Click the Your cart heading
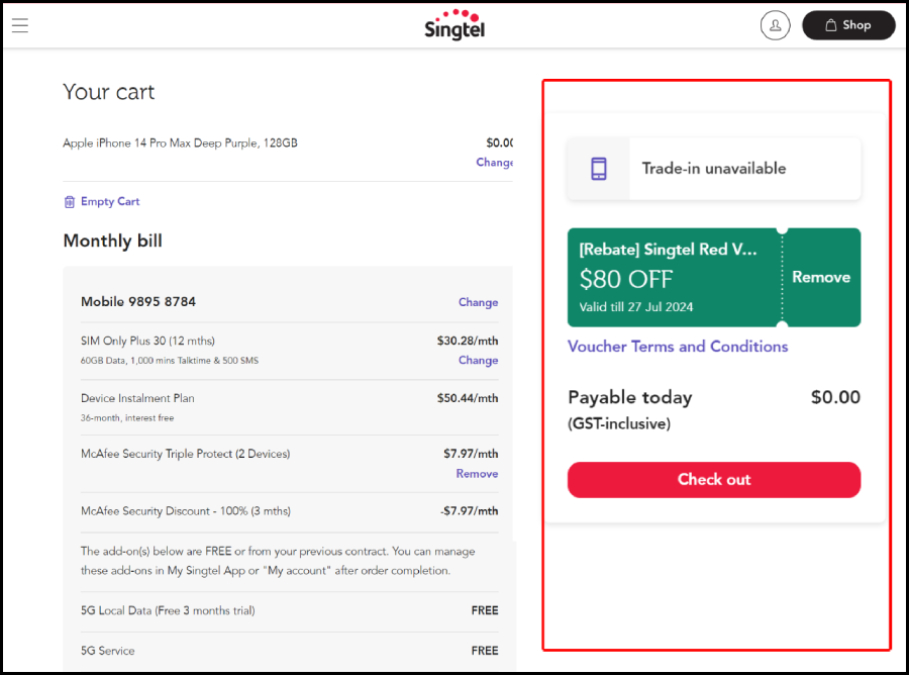The height and width of the screenshot is (675, 909). pos(109,92)
